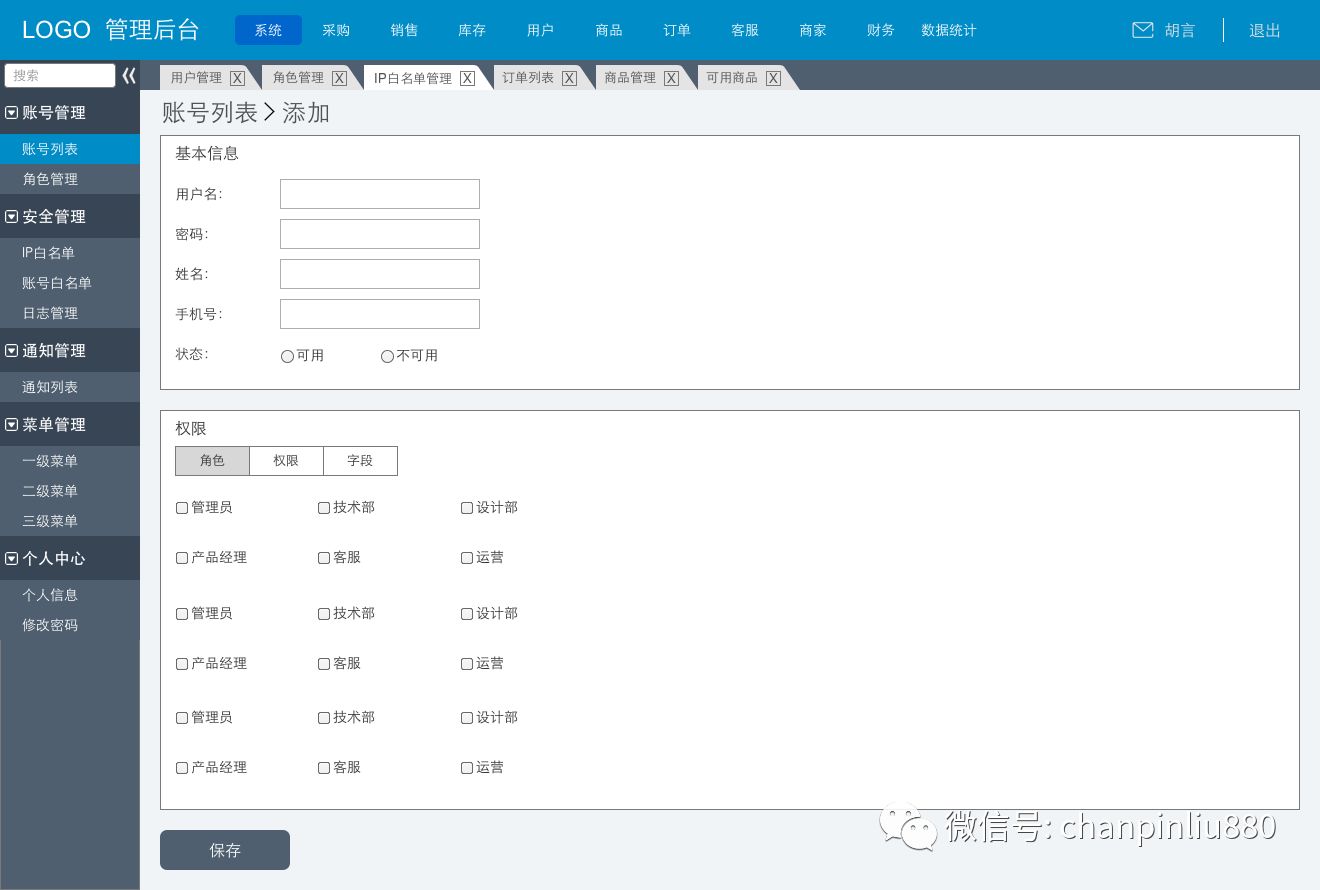Image resolution: width=1320 pixels, height=890 pixels.
Task: Open the 订单 top navigation item
Action: click(x=677, y=30)
